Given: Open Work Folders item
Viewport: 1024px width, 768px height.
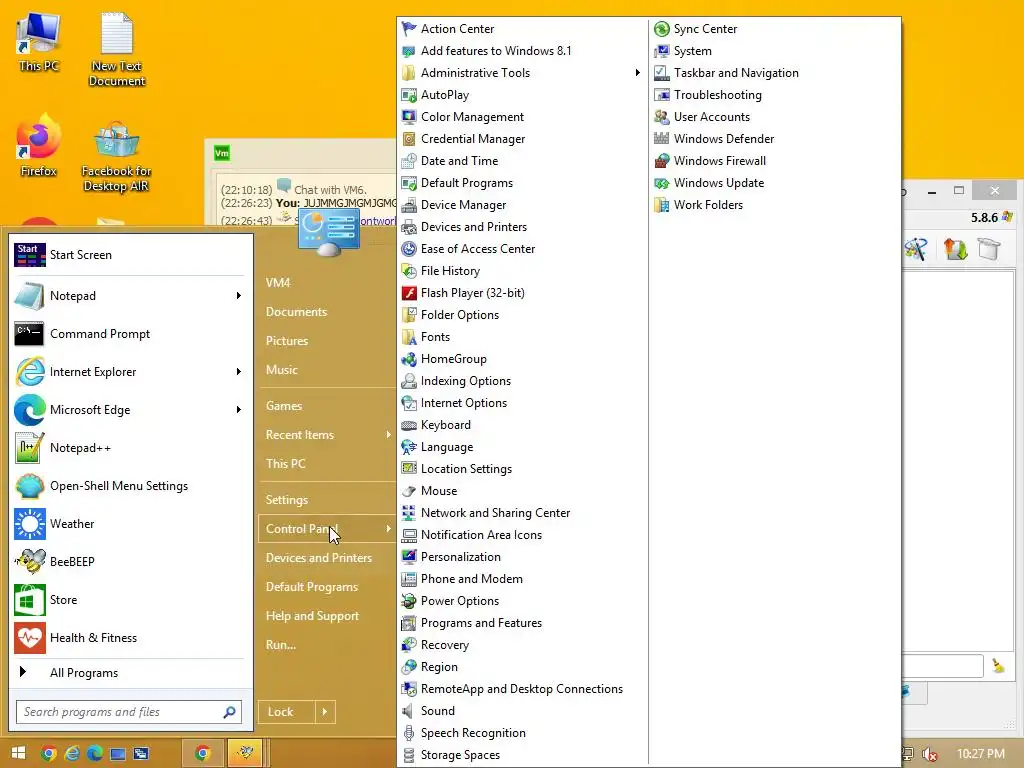Looking at the screenshot, I should 708,205.
